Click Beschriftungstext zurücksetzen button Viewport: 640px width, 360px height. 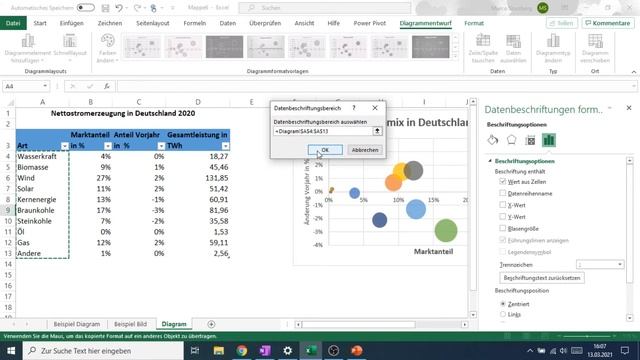click(x=542, y=278)
